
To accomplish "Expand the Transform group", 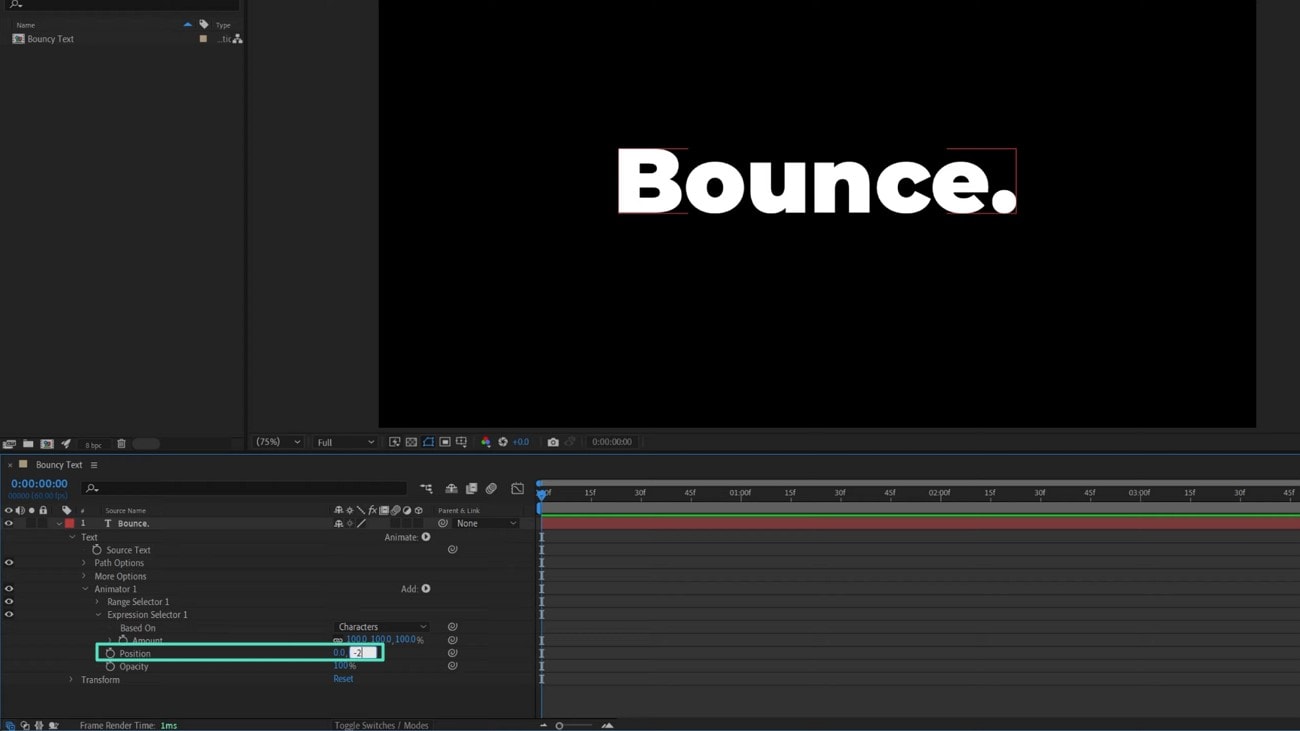I will 71,680.
